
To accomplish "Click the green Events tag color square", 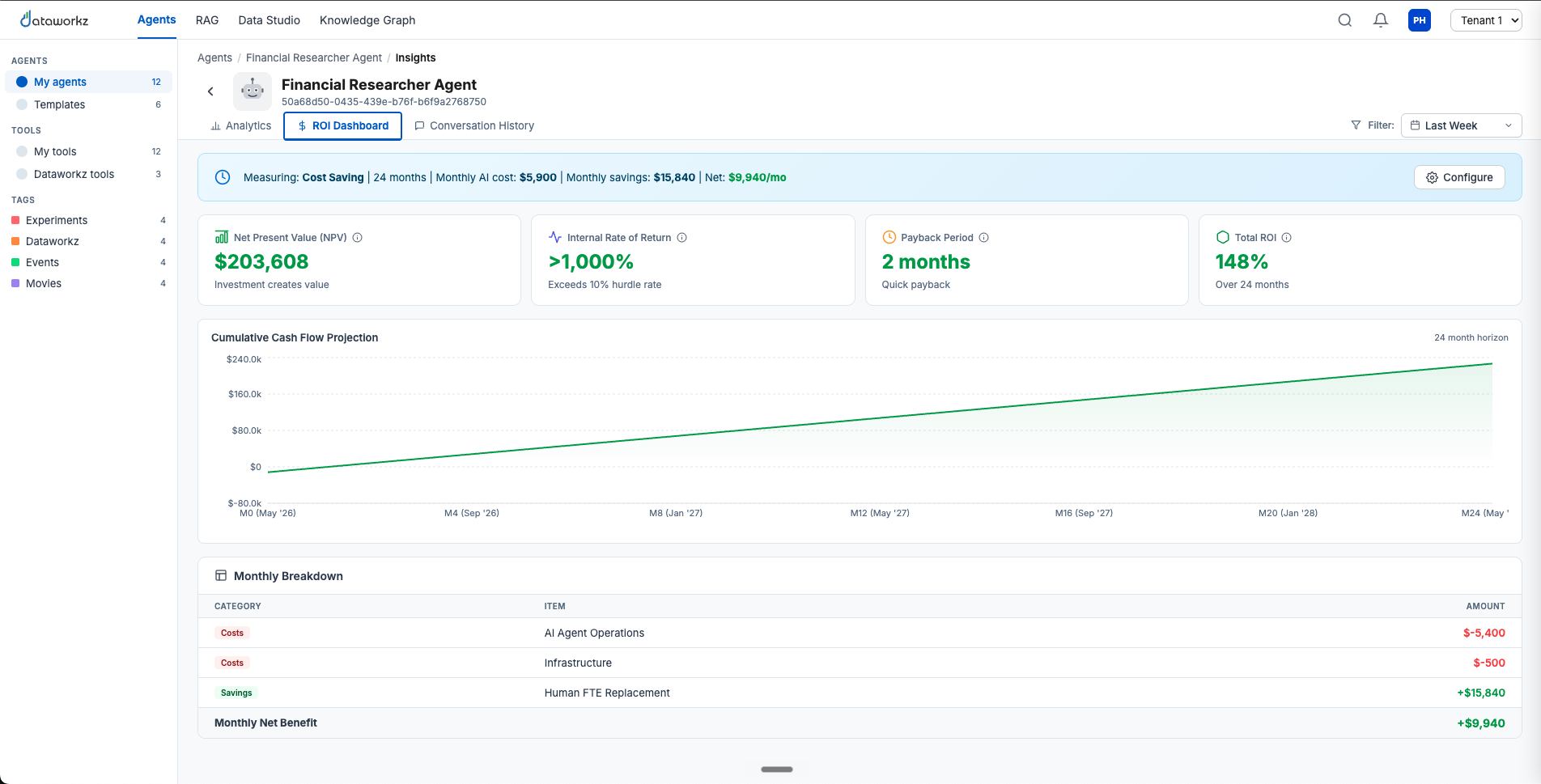I will 15,262.
